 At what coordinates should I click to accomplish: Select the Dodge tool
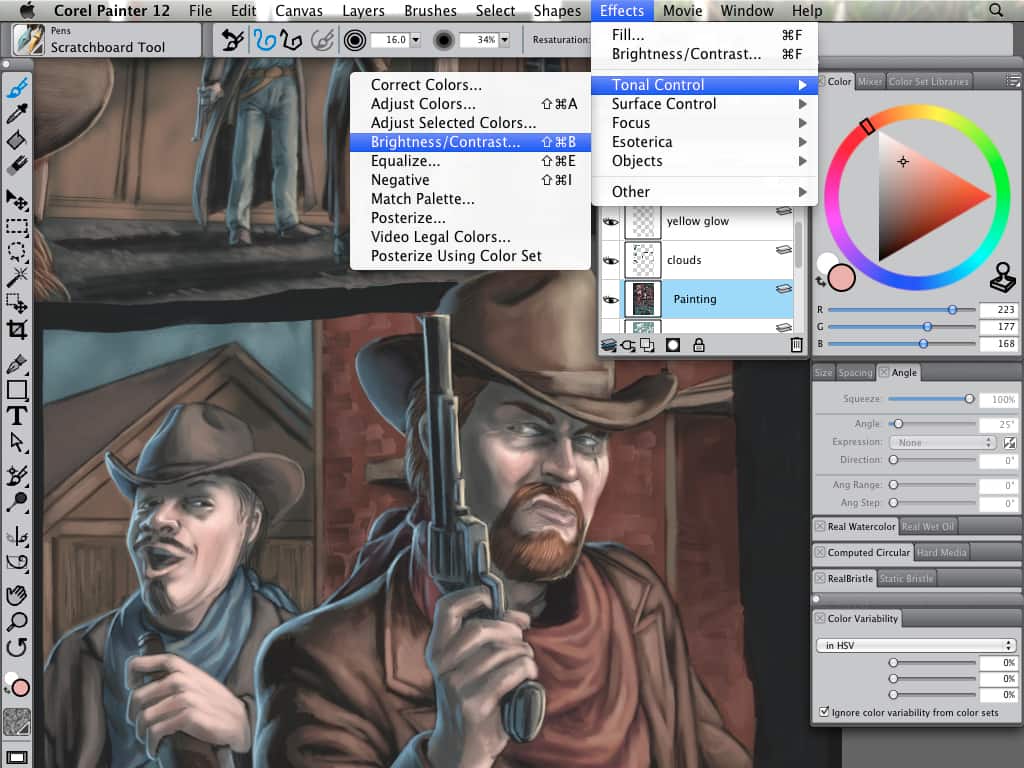pyautogui.click(x=17, y=502)
